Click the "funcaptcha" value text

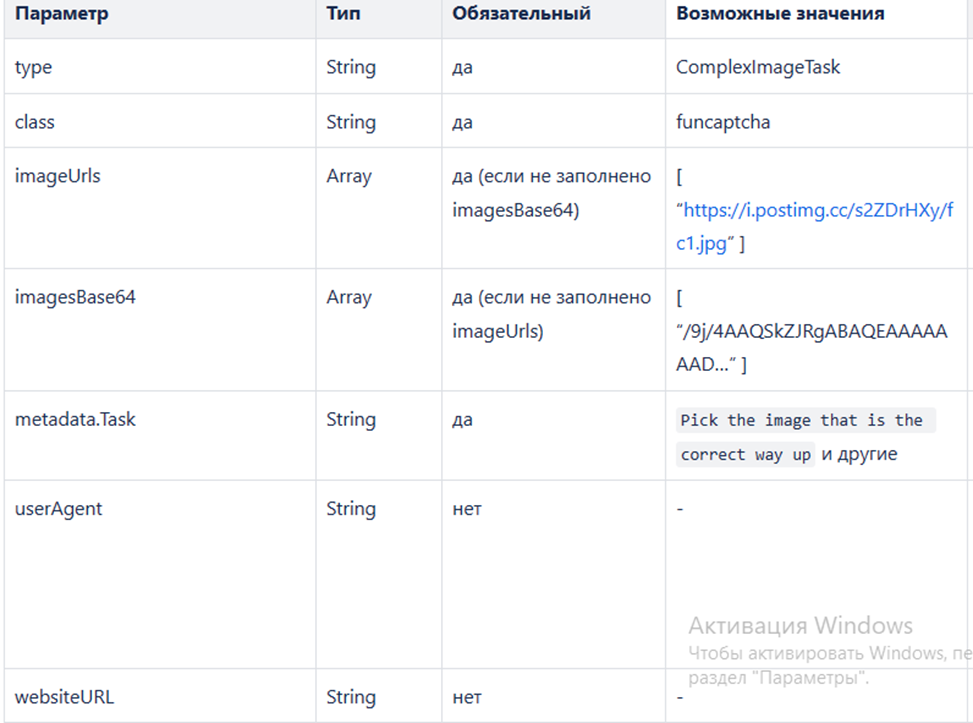click(x=723, y=122)
